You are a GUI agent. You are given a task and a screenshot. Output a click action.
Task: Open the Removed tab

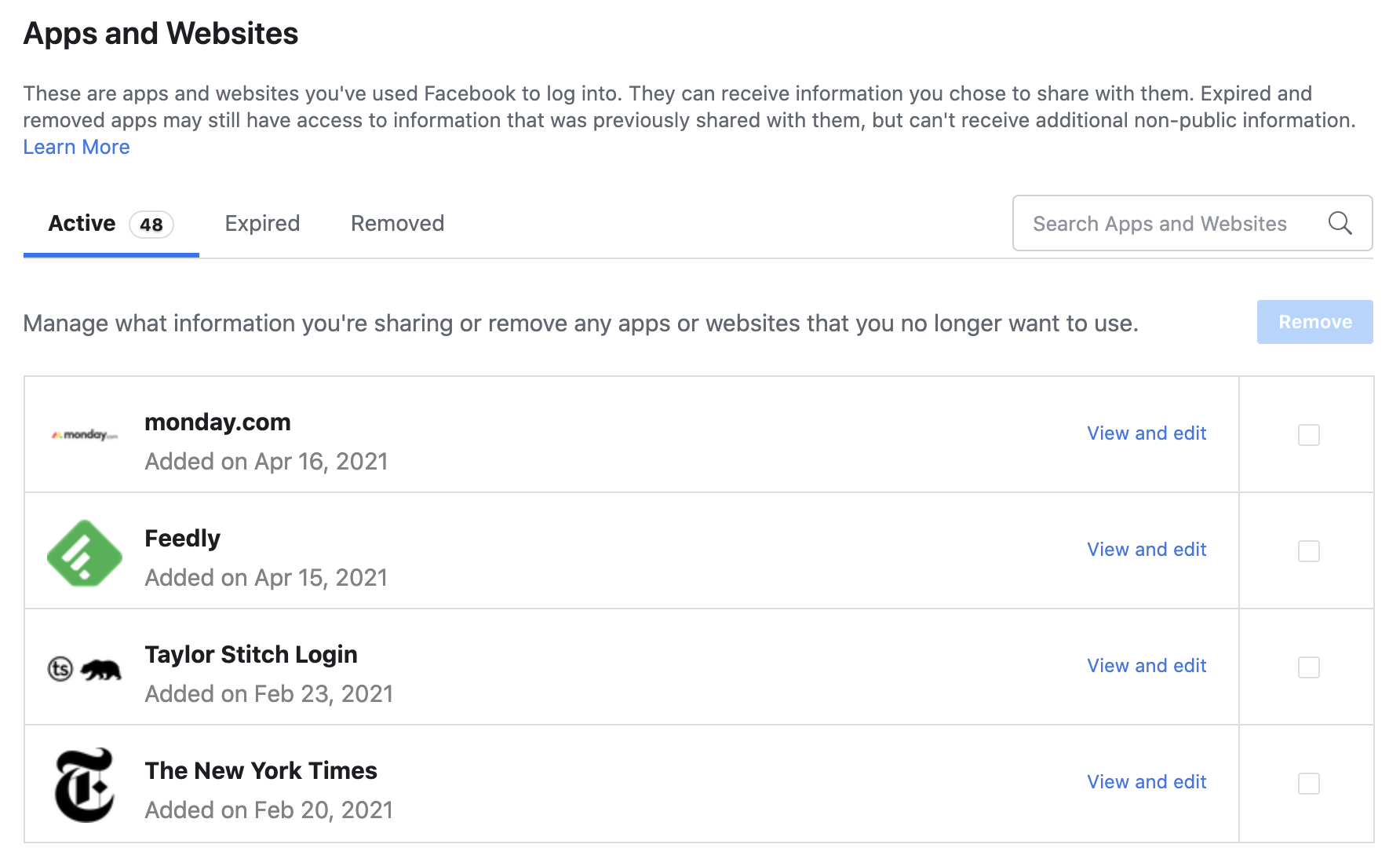[396, 223]
